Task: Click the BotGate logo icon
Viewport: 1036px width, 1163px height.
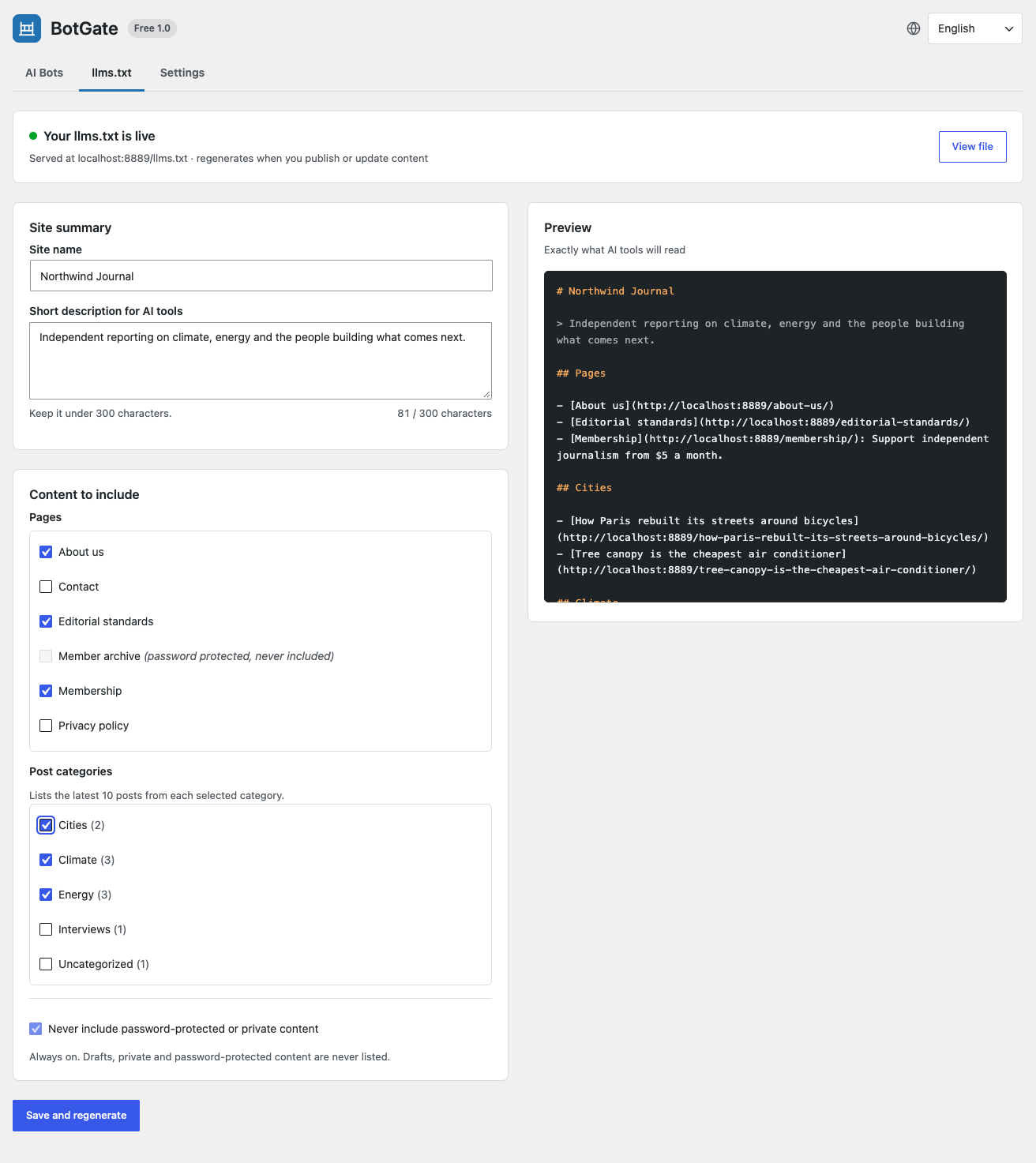Action: (27, 28)
